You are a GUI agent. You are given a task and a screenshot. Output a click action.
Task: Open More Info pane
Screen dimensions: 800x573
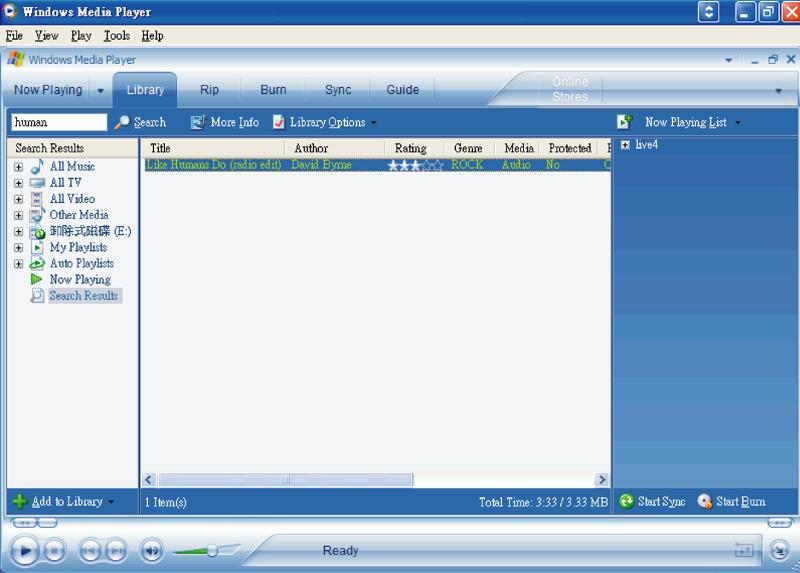point(224,122)
